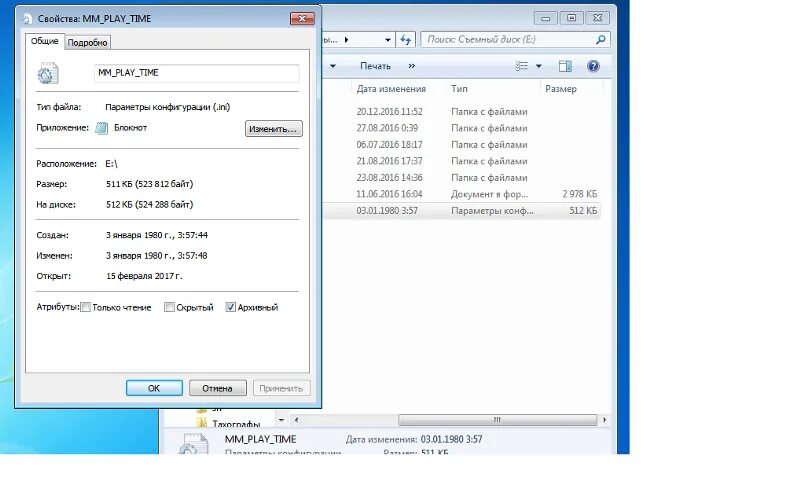Show more toolbar commands chevron

tap(412, 66)
